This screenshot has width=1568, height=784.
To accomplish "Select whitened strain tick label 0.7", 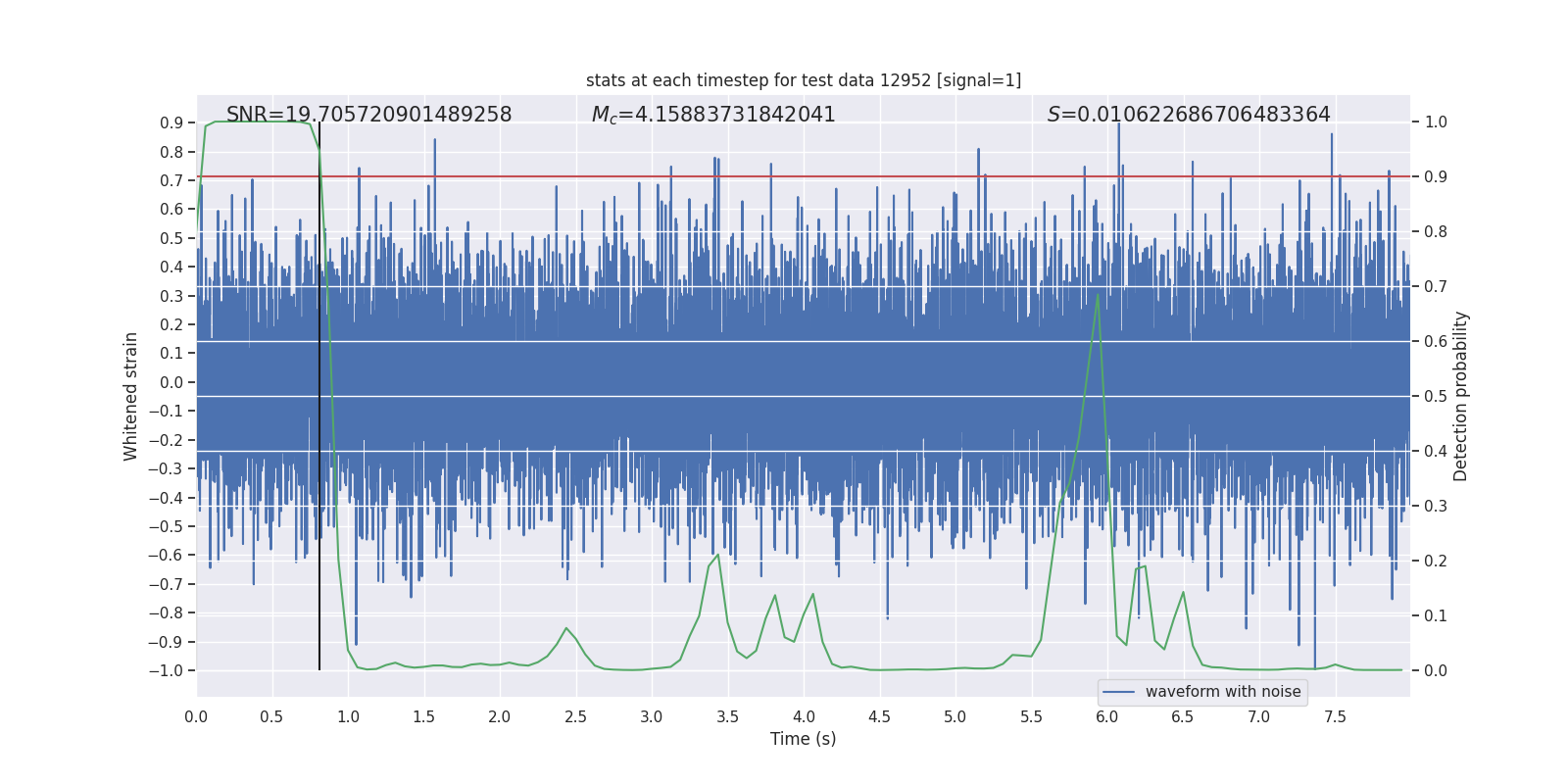I will (x=171, y=180).
